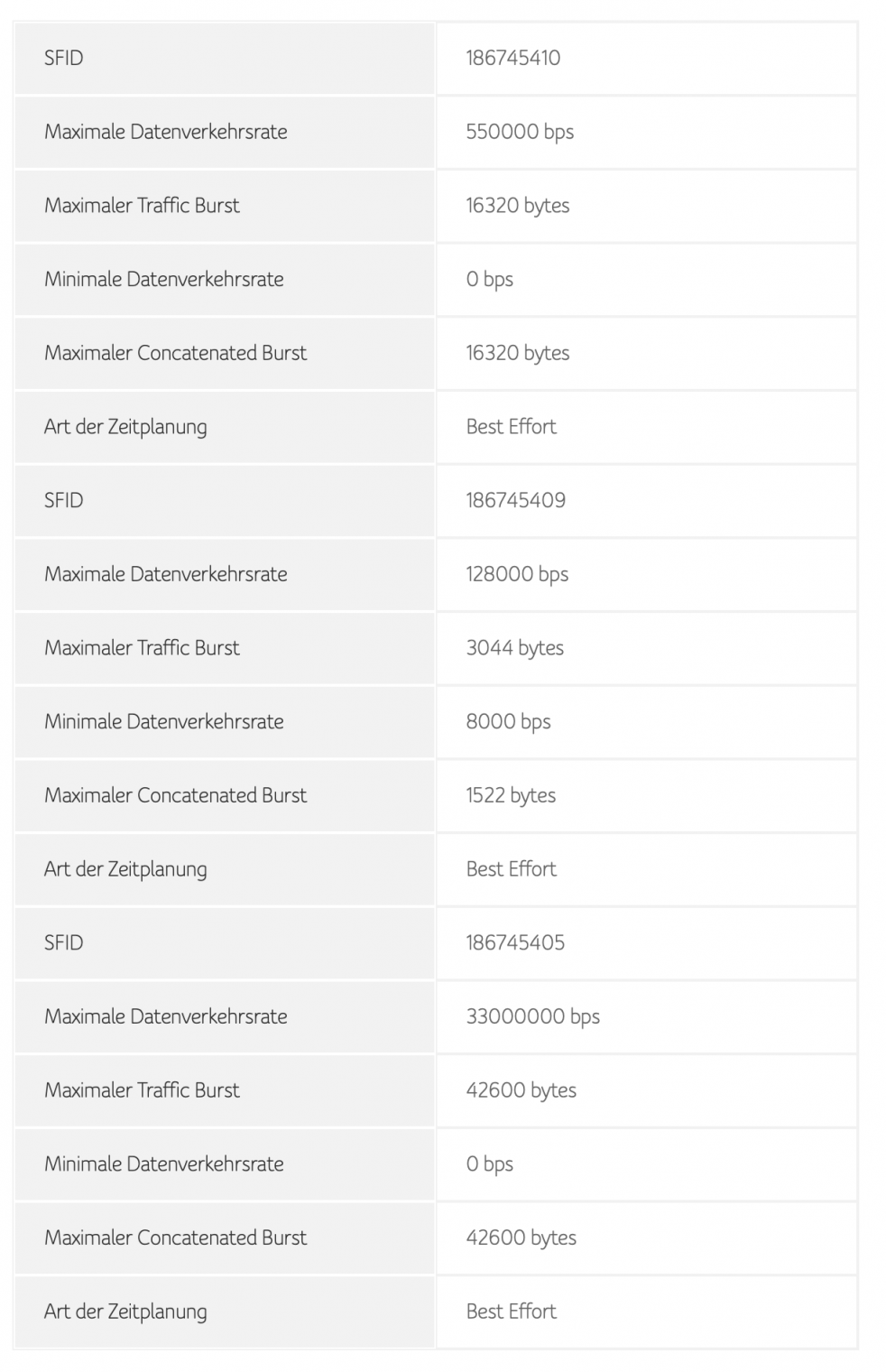Select the 8000 bps minimum rate value
The height and width of the screenshot is (1372, 886).
[x=508, y=722]
